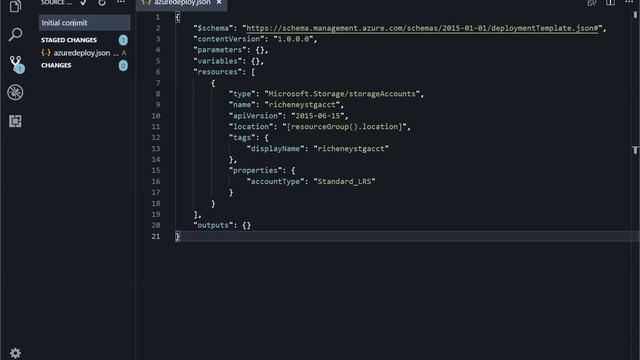The image size is (640, 360).
Task: Refresh the source control panel
Action: pos(102,2)
